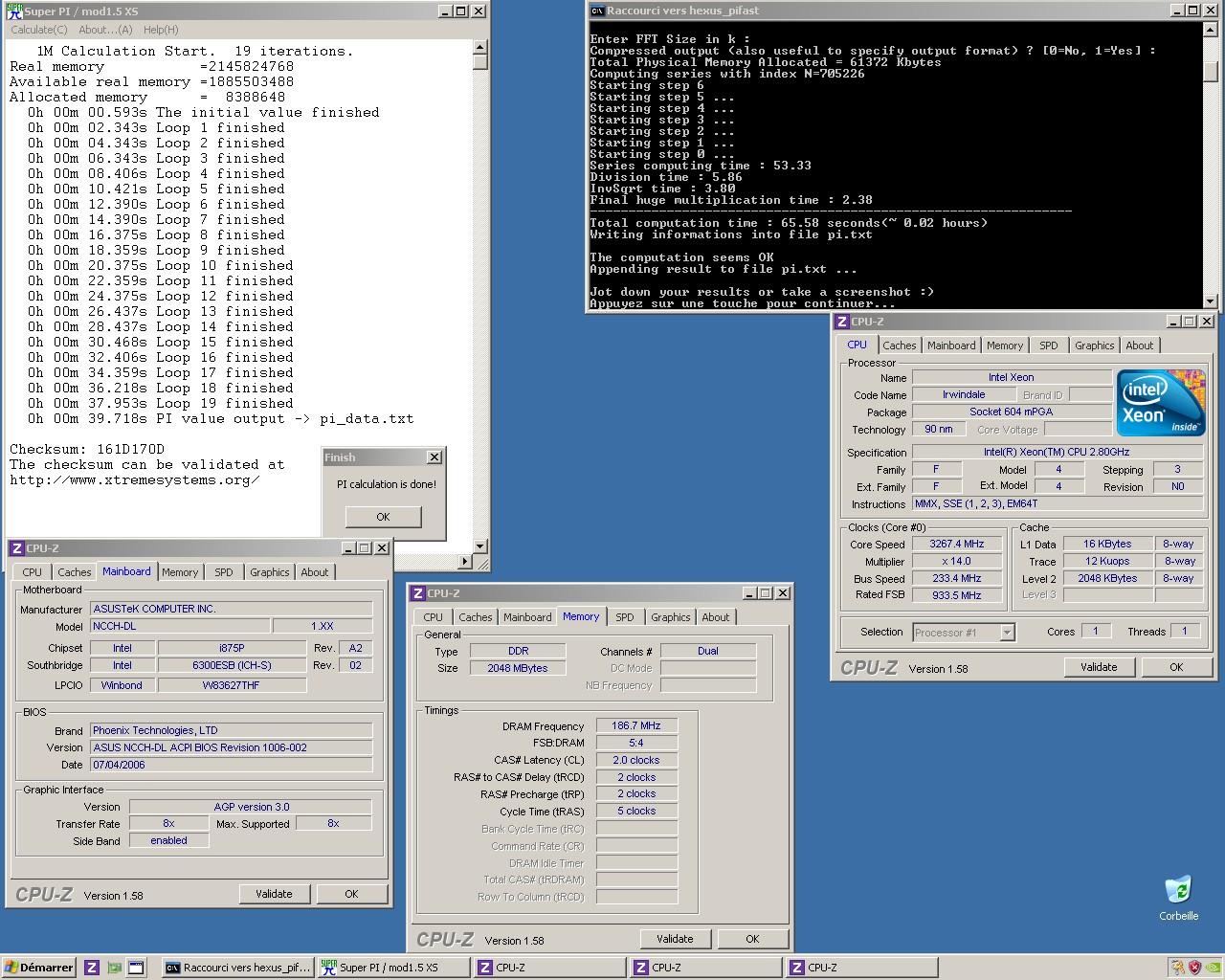1225x980 pixels.
Task: Minimize the Super PI window
Action: coord(445,11)
